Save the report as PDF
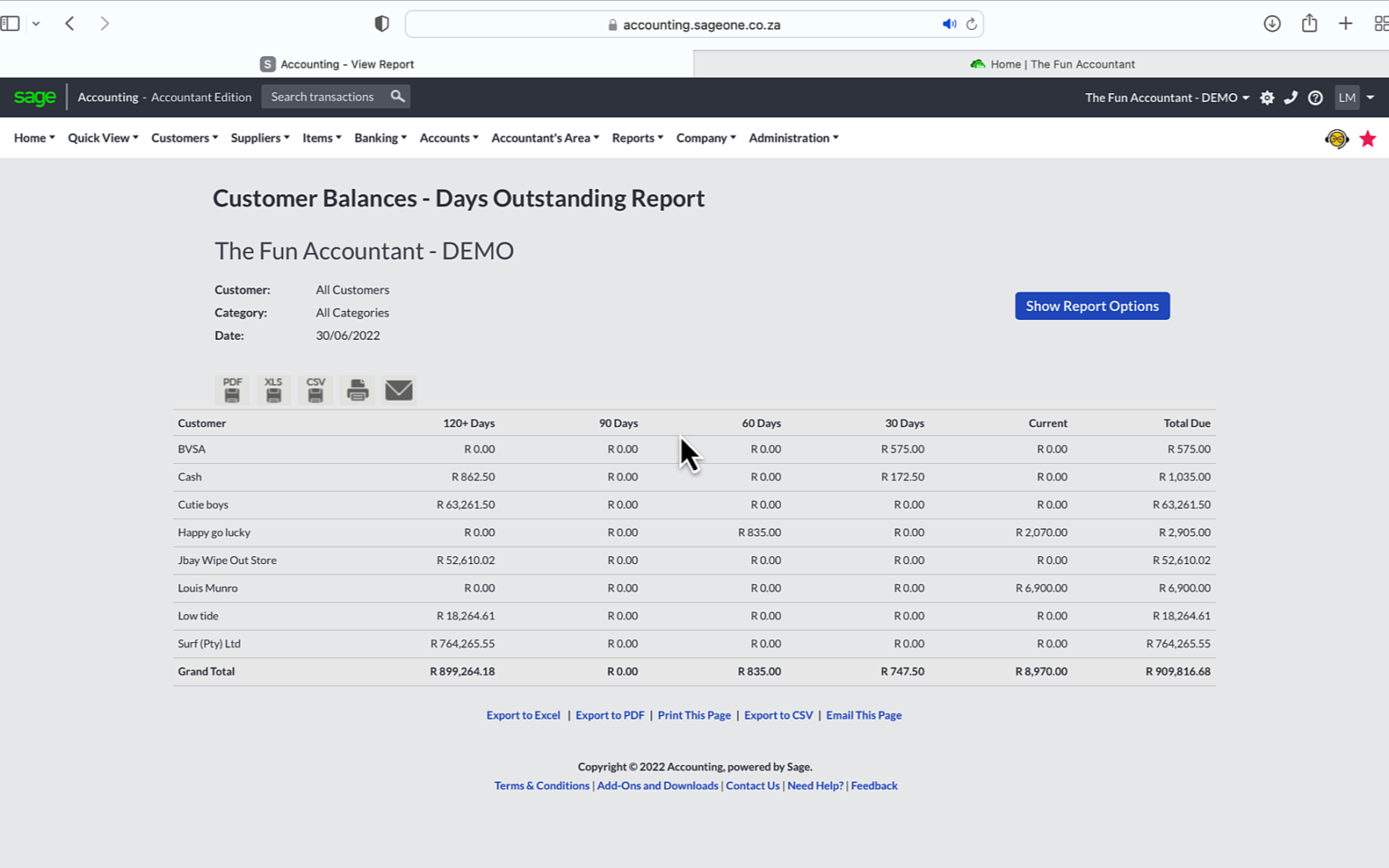 coord(231,390)
